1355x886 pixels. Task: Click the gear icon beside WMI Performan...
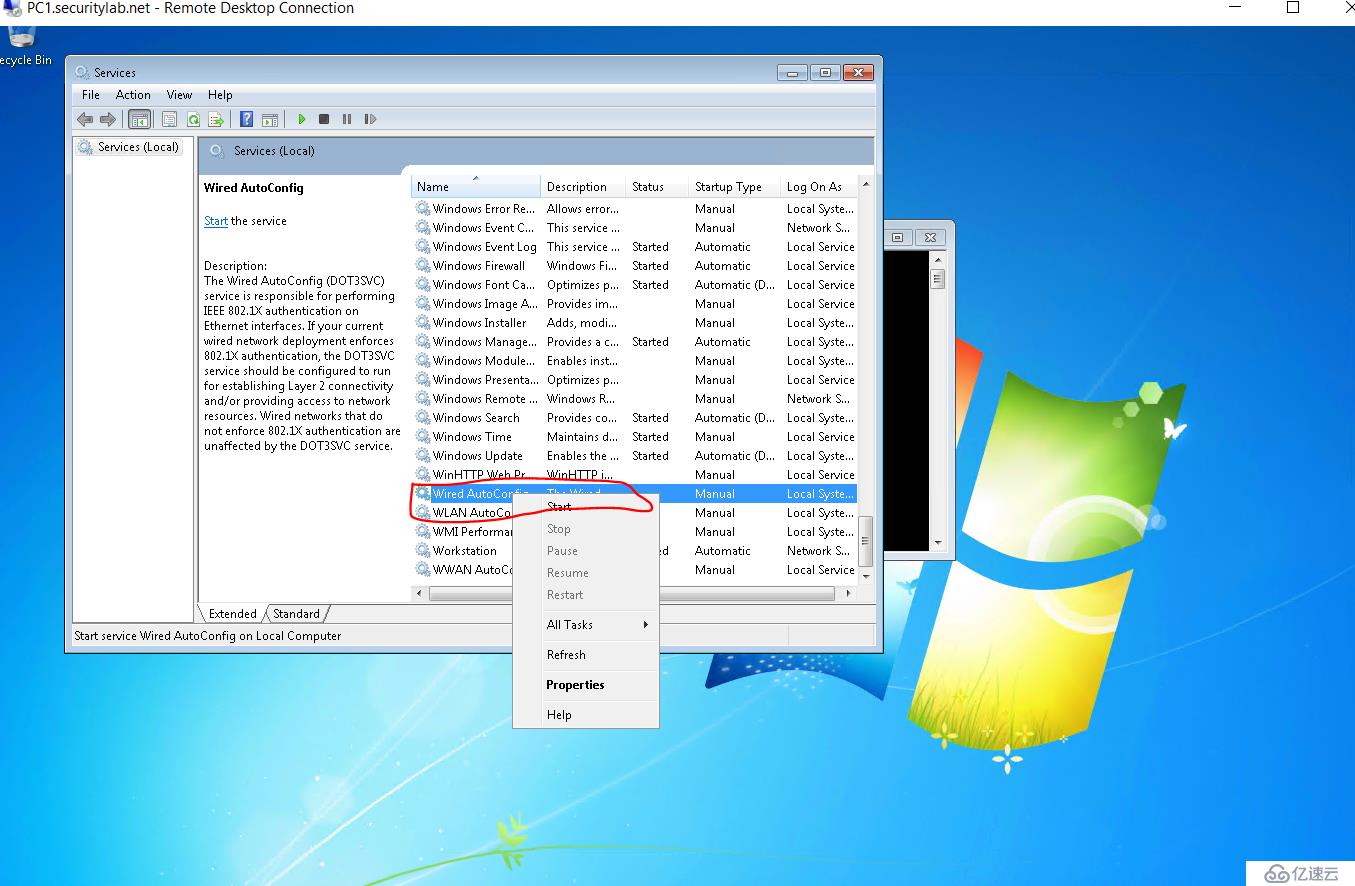coord(423,532)
